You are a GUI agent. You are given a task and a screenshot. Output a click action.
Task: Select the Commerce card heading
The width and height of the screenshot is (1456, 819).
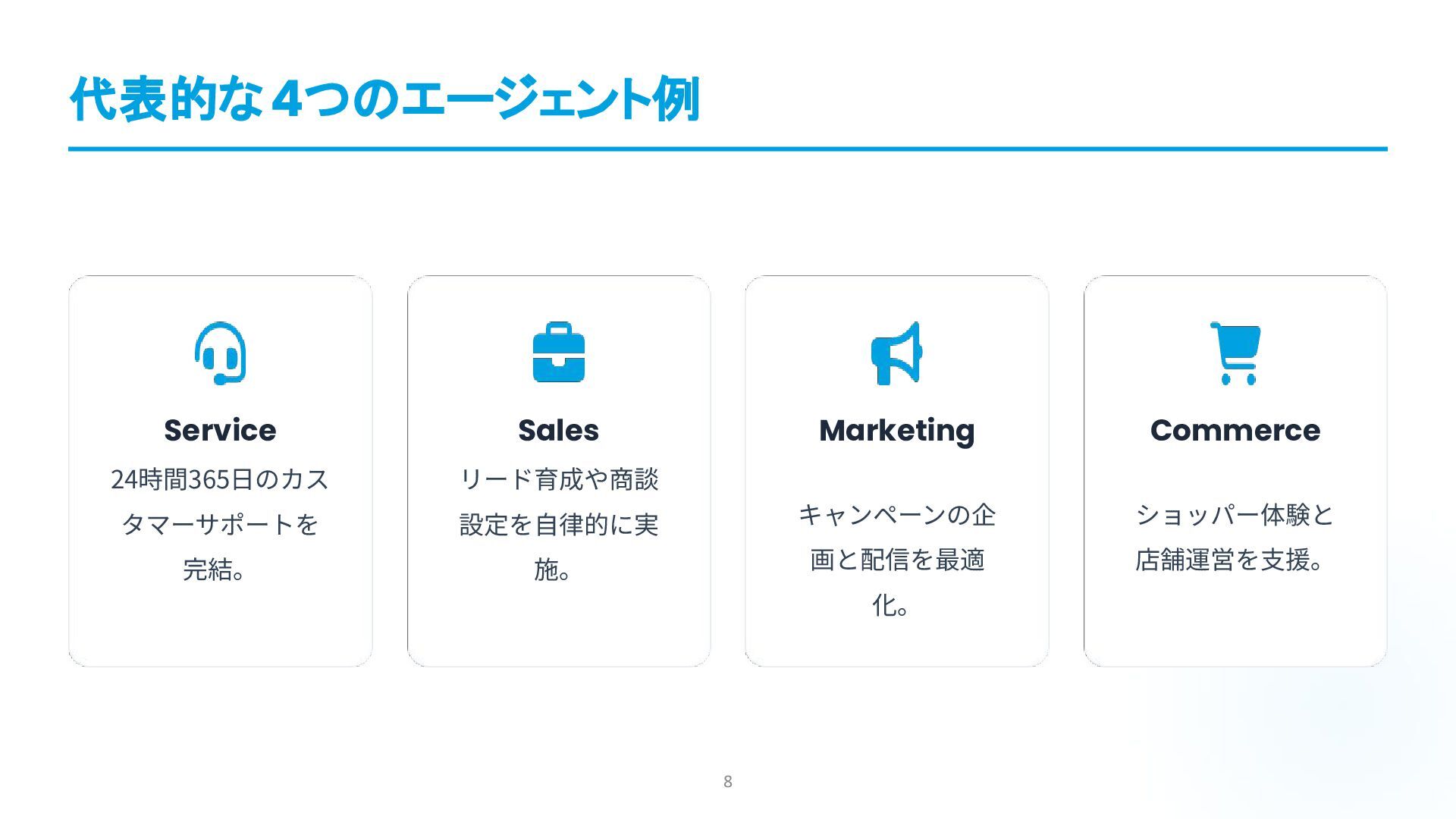click(x=1235, y=430)
